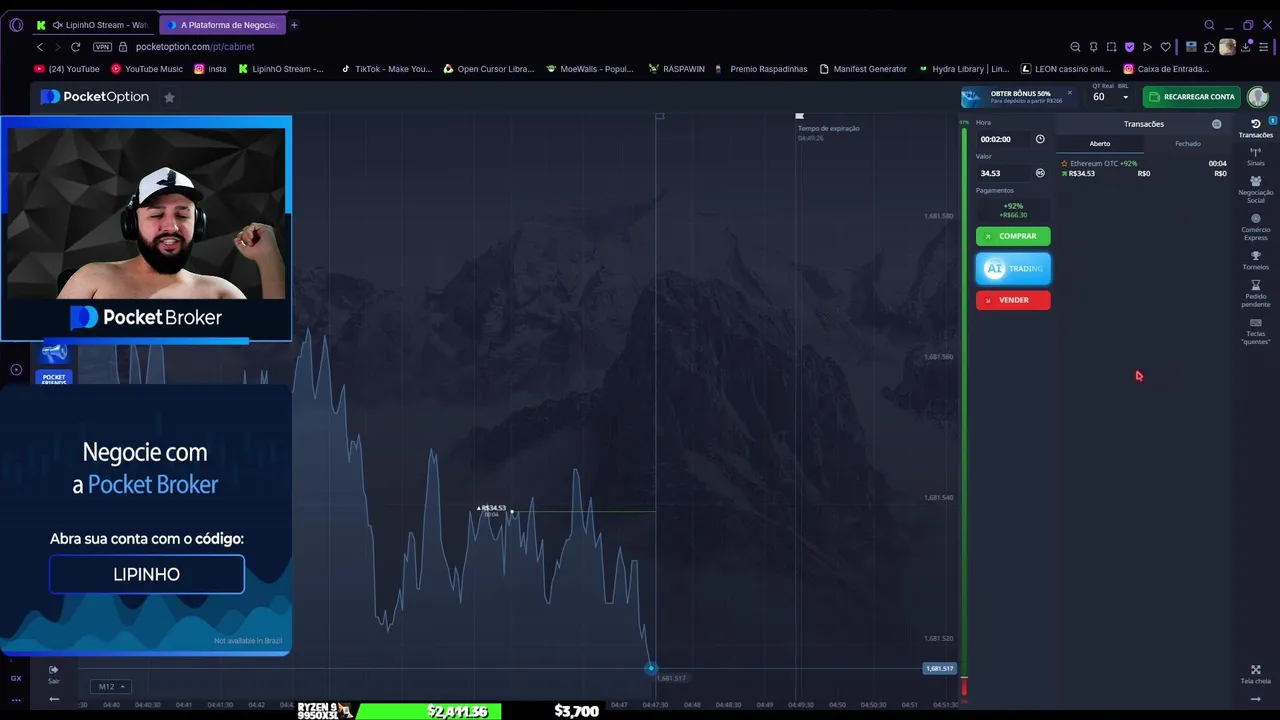Open AI TRADING button
This screenshot has height=720, width=1280.
(1013, 268)
